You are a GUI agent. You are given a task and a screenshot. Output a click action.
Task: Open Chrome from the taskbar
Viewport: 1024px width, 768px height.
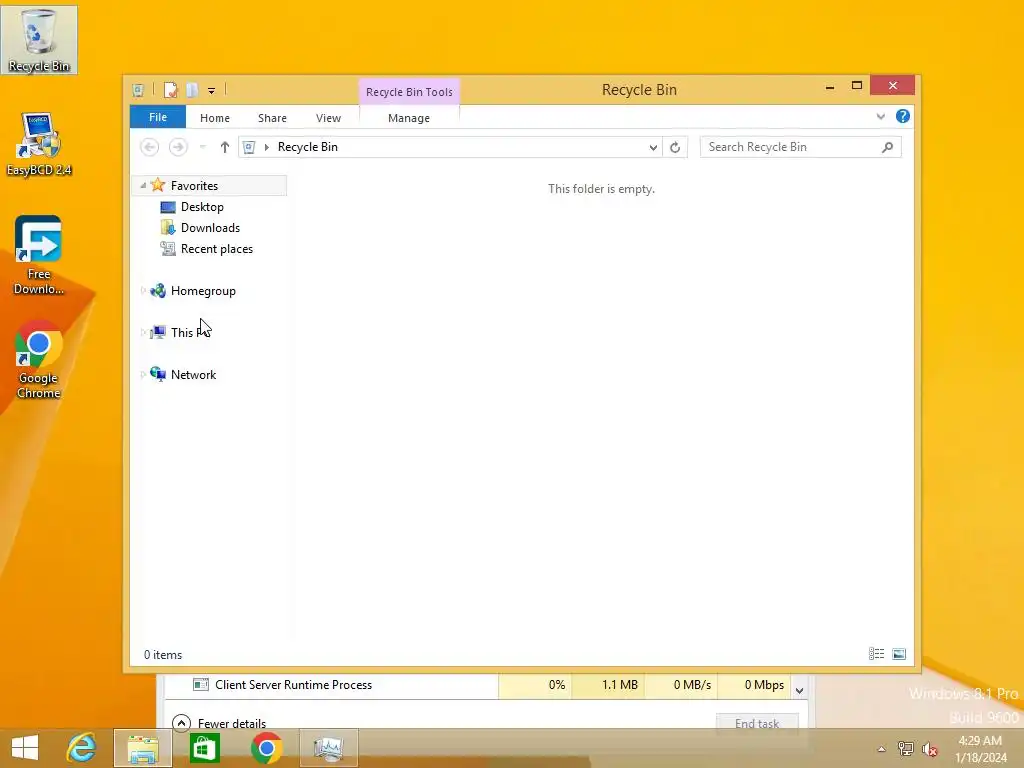266,748
